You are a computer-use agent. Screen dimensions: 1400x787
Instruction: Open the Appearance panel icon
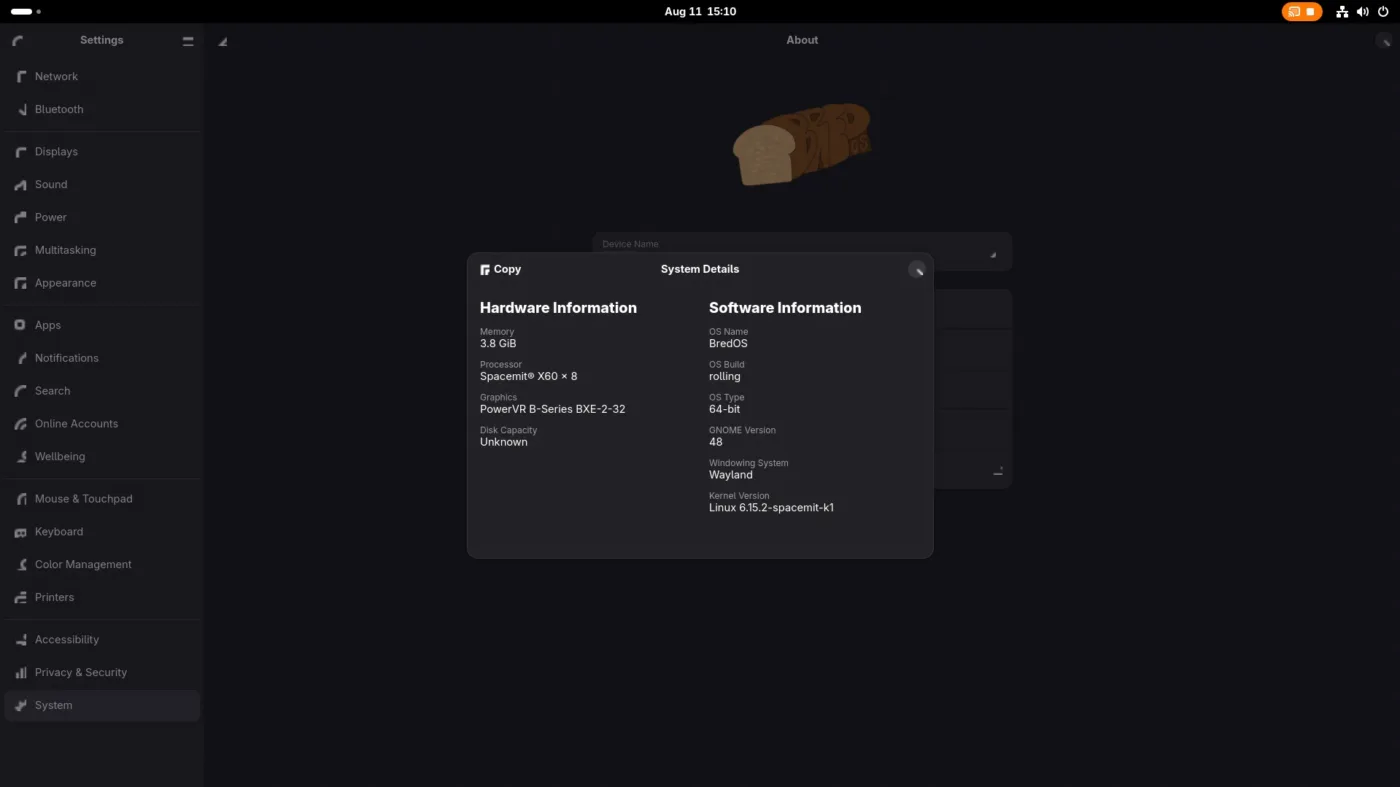coord(20,284)
